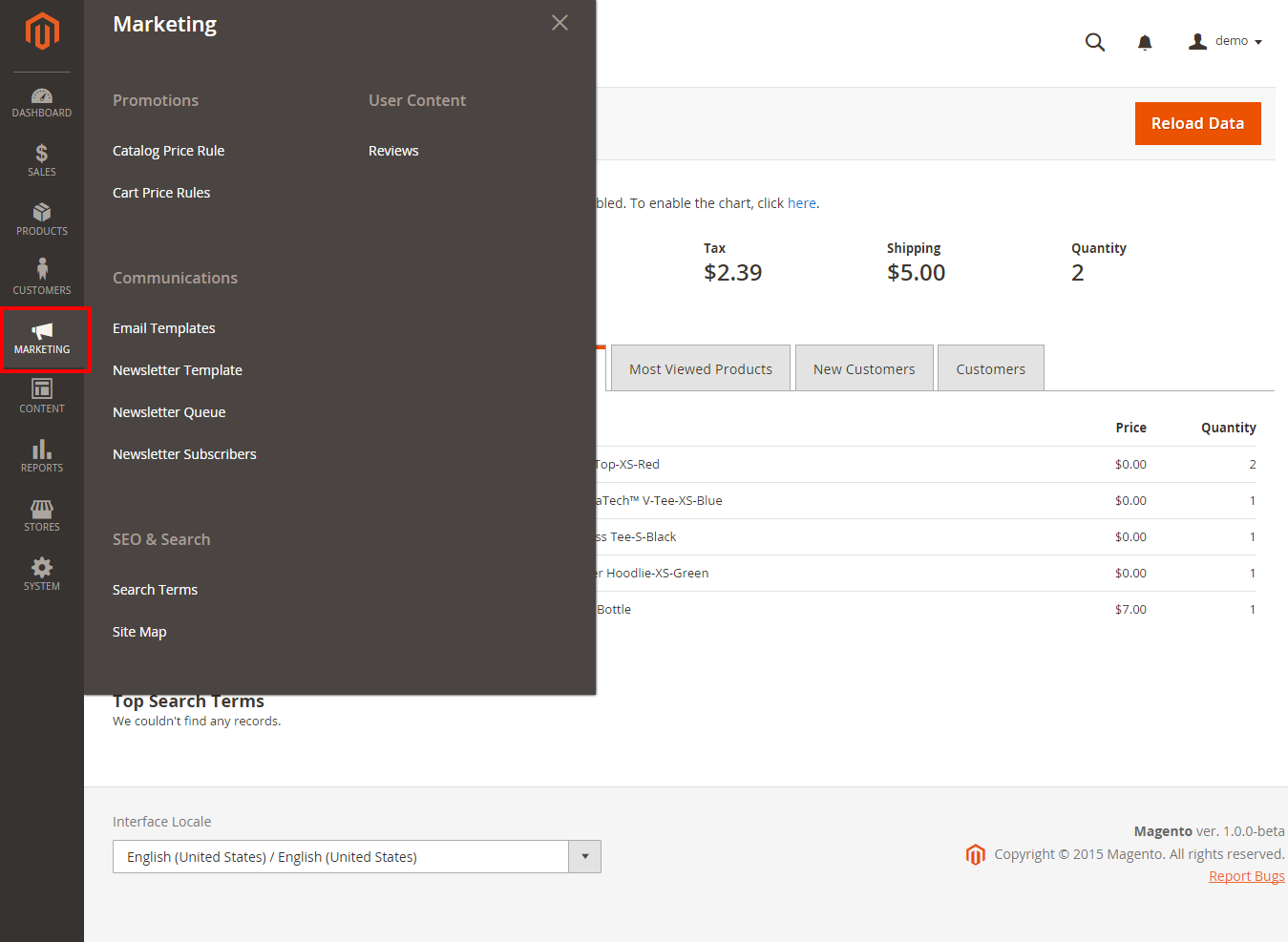Open the Reports sidebar icon
The height and width of the screenshot is (942, 1288).
coord(42,455)
